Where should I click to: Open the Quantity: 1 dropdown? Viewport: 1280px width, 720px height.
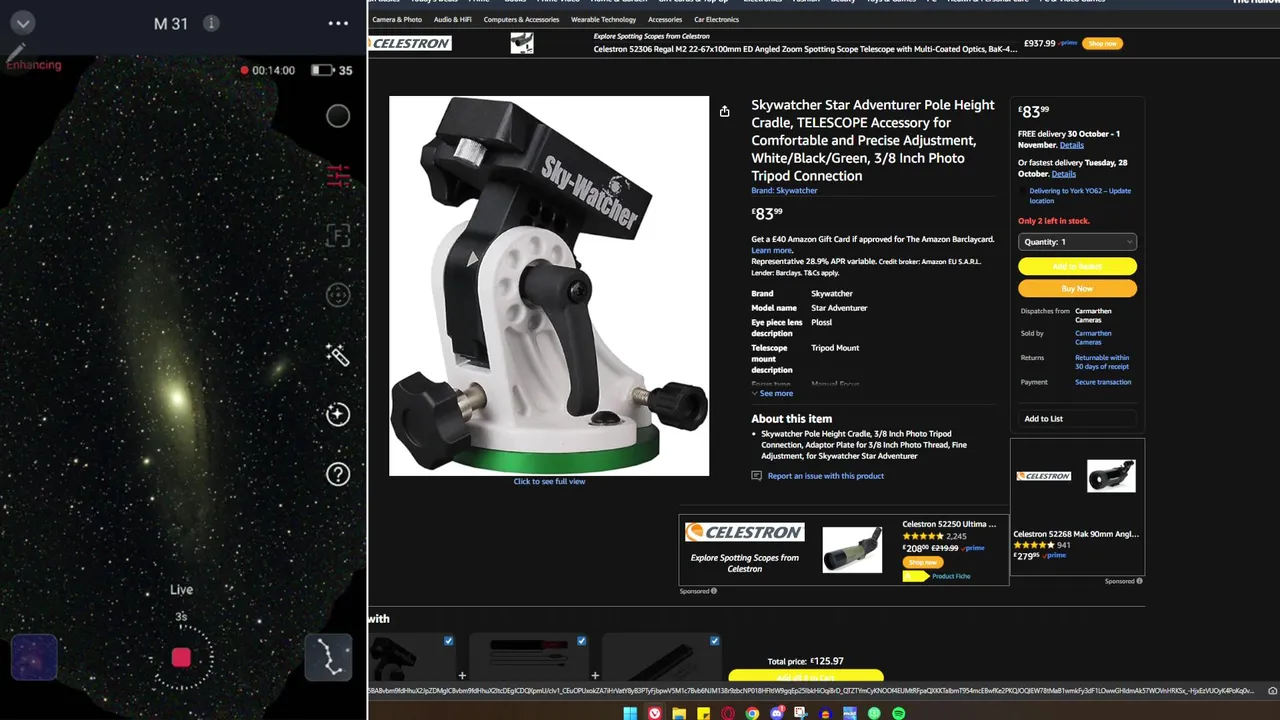coord(1077,242)
